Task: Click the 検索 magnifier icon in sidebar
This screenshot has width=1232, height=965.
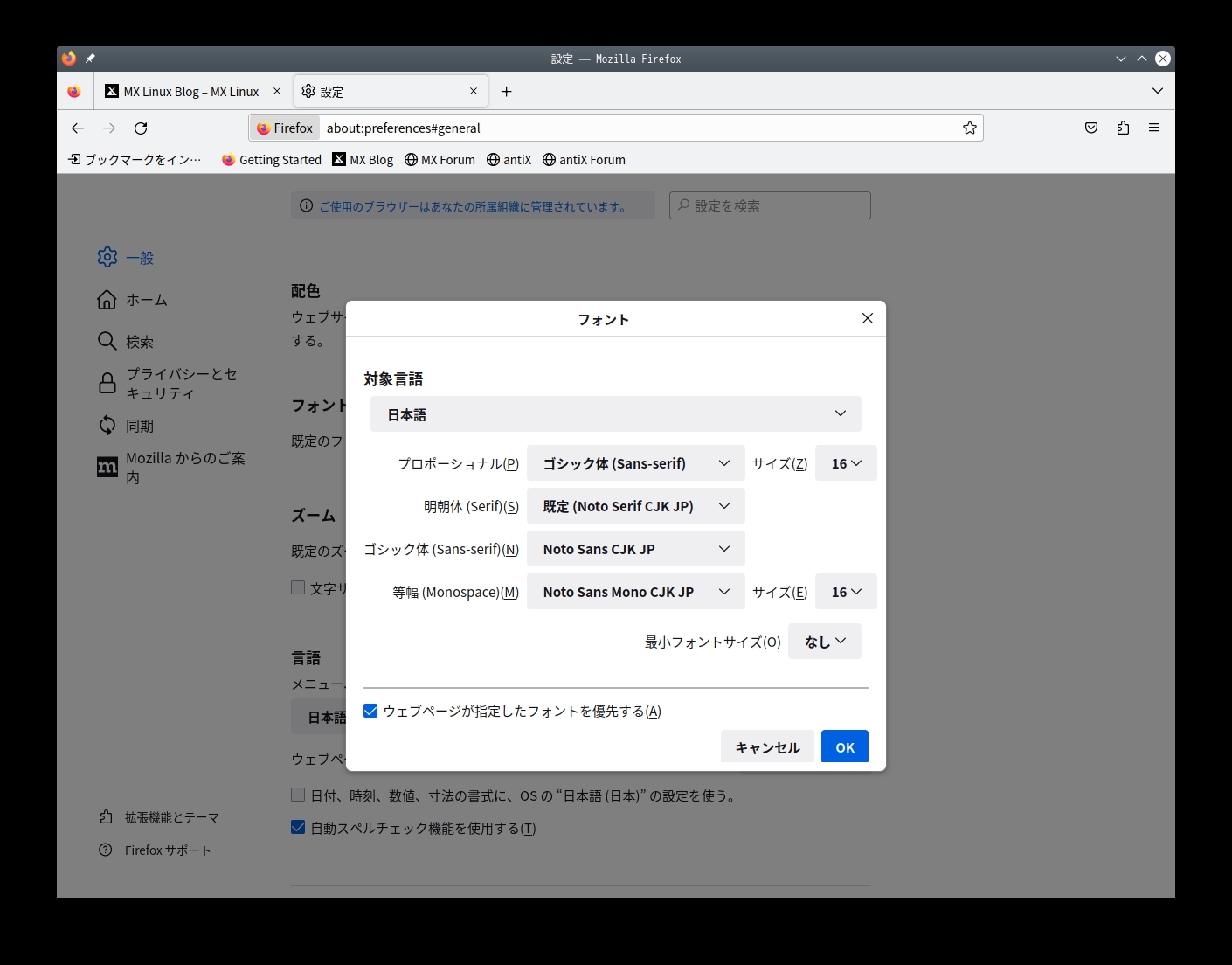Action: pos(107,341)
